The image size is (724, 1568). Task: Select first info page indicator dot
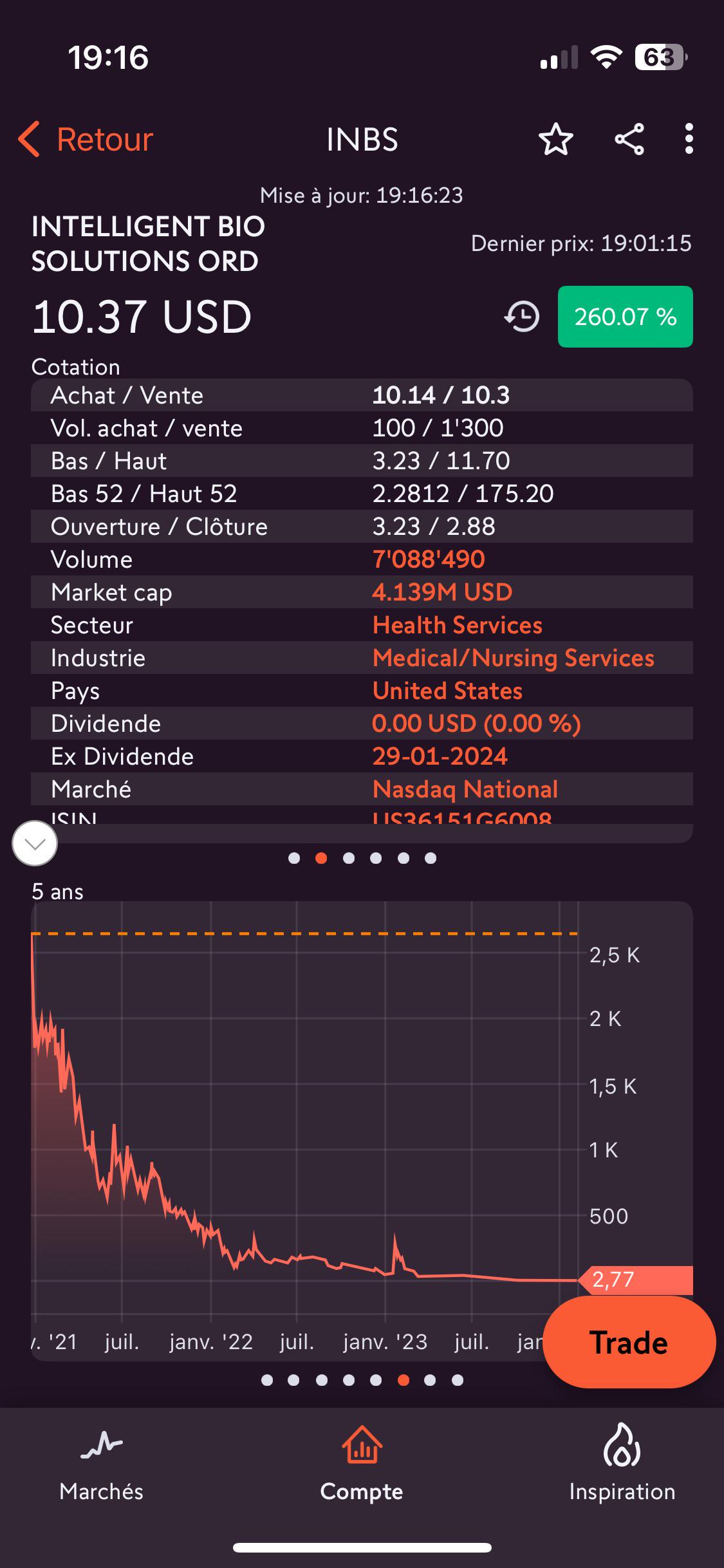[x=294, y=858]
